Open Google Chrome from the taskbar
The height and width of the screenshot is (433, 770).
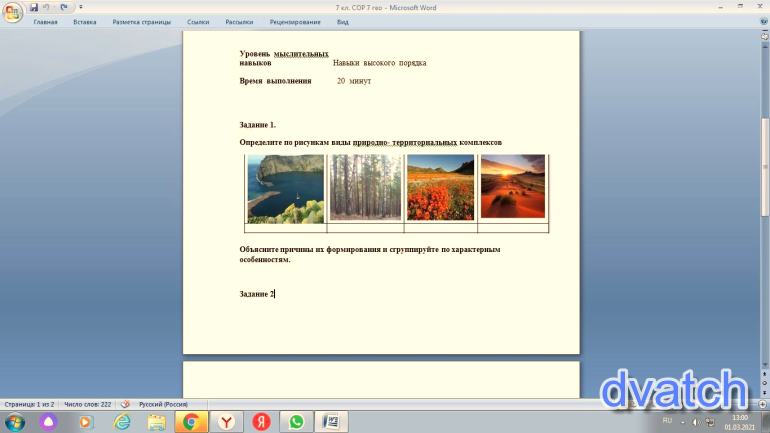[x=191, y=422]
